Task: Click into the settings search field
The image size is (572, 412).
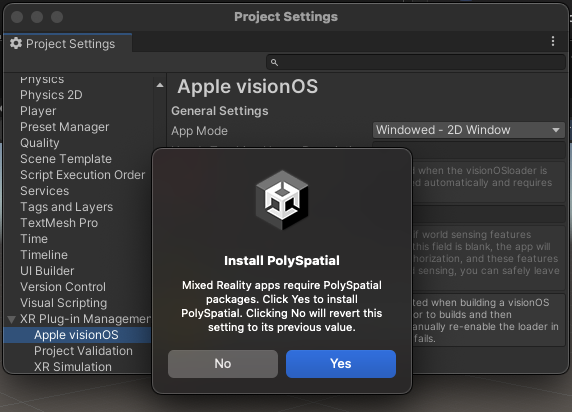Action: point(416,63)
